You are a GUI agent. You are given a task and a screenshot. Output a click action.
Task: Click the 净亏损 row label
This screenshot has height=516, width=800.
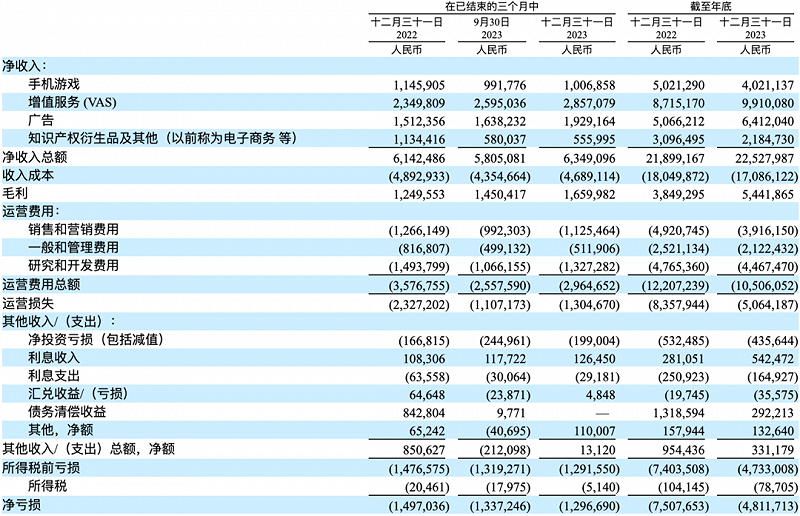21,505
